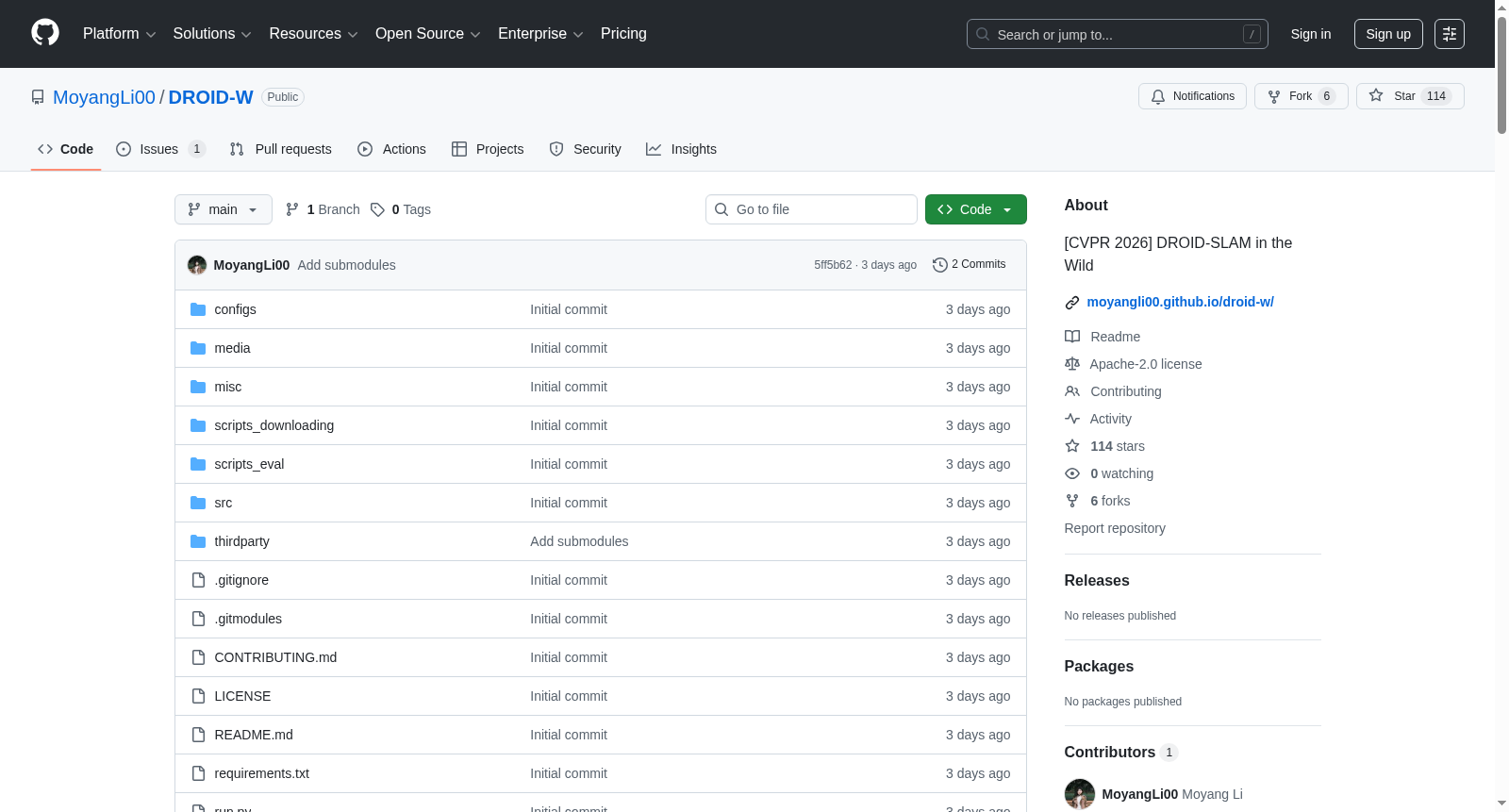Image resolution: width=1509 pixels, height=812 pixels.
Task: Open the command palette icon button
Action: tap(1450, 34)
